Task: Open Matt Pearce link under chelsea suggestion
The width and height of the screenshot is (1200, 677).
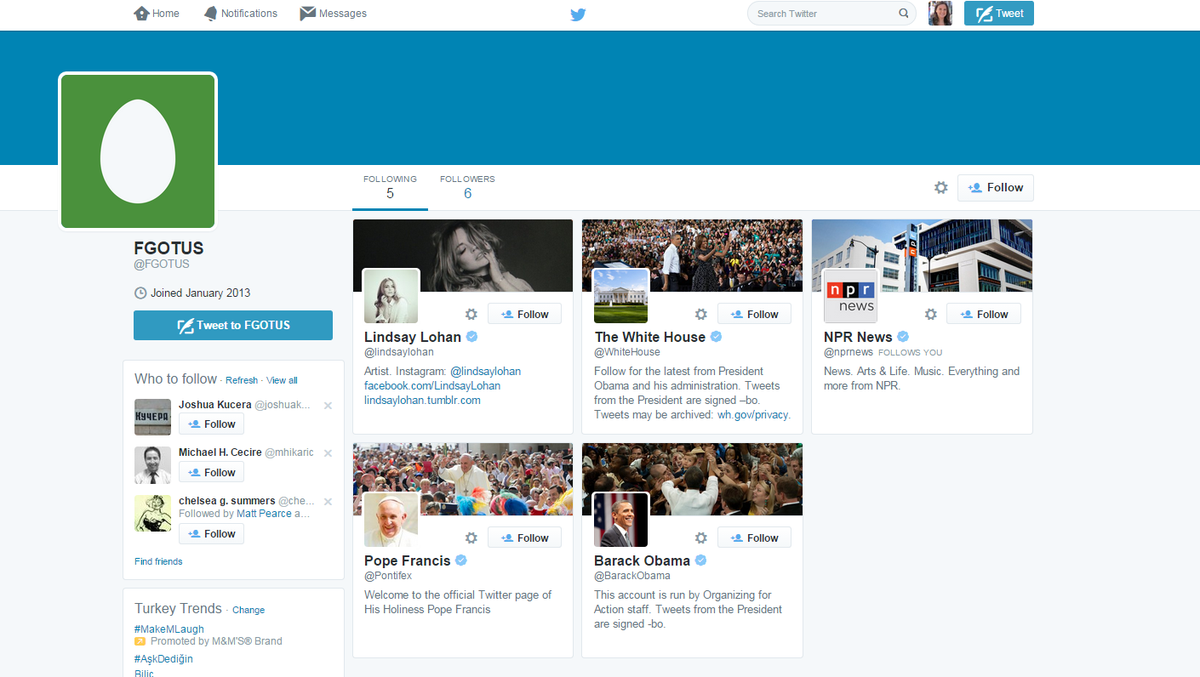Action: coord(264,514)
